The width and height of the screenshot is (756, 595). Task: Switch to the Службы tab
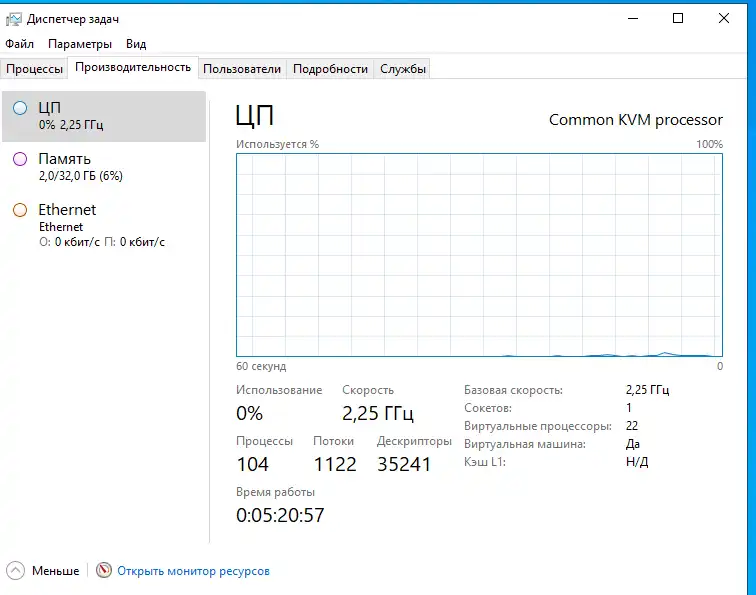403,69
